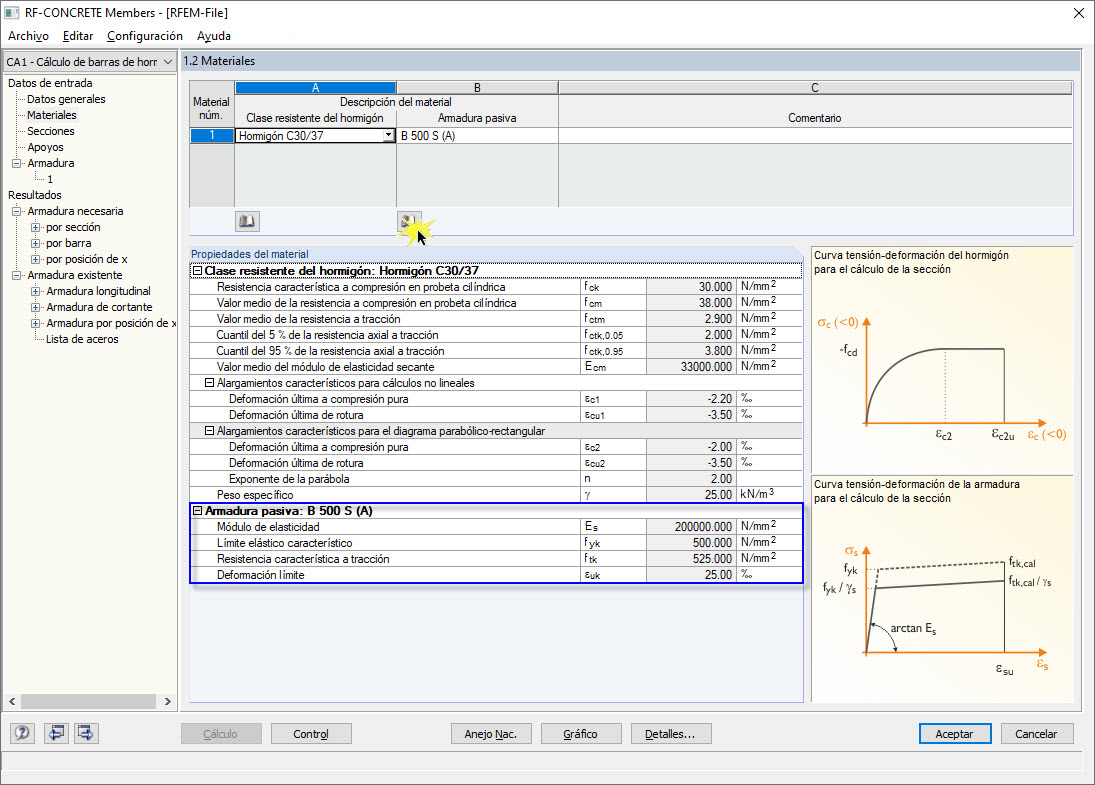Select Secciones in the tree
1095x785 pixels.
point(51,131)
